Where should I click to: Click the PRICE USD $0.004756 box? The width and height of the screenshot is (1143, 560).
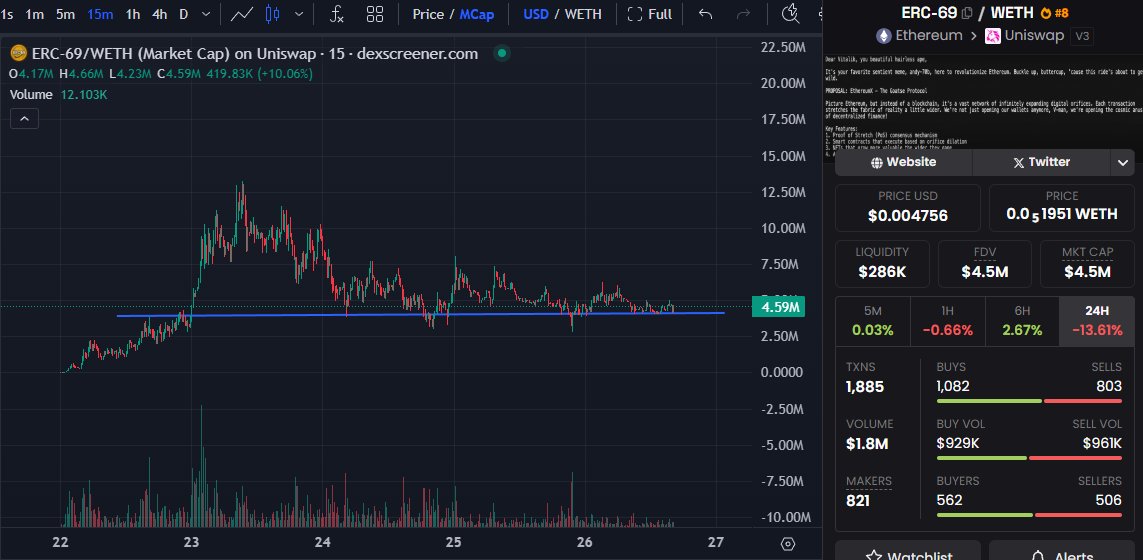[908, 207]
